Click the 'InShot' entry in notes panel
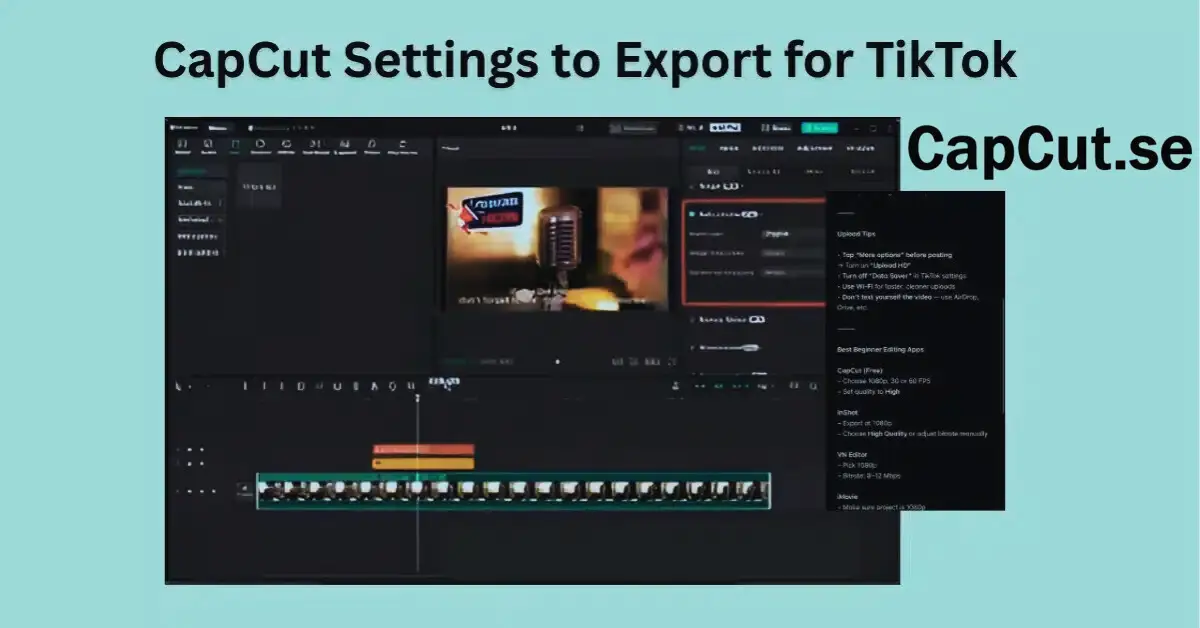 click(847, 412)
